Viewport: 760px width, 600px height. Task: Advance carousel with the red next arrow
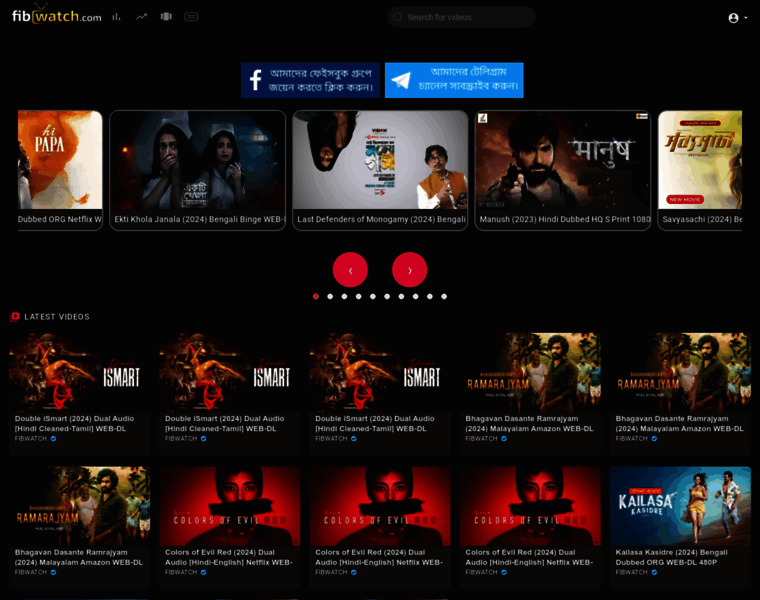click(410, 270)
